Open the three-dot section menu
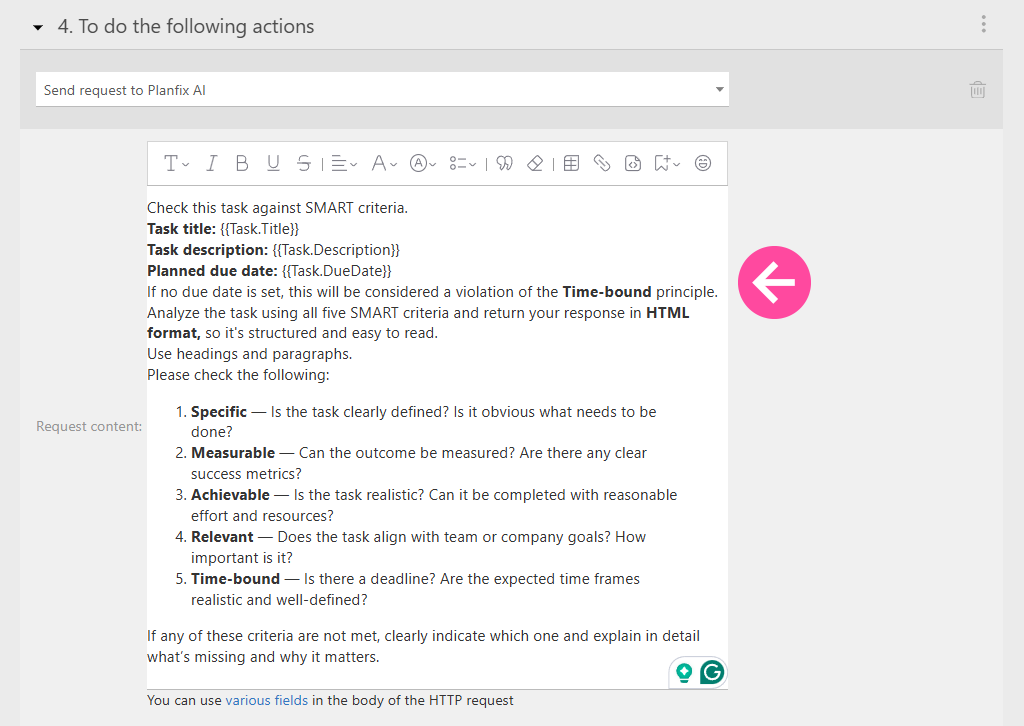Image resolution: width=1024 pixels, height=726 pixels. point(984,25)
